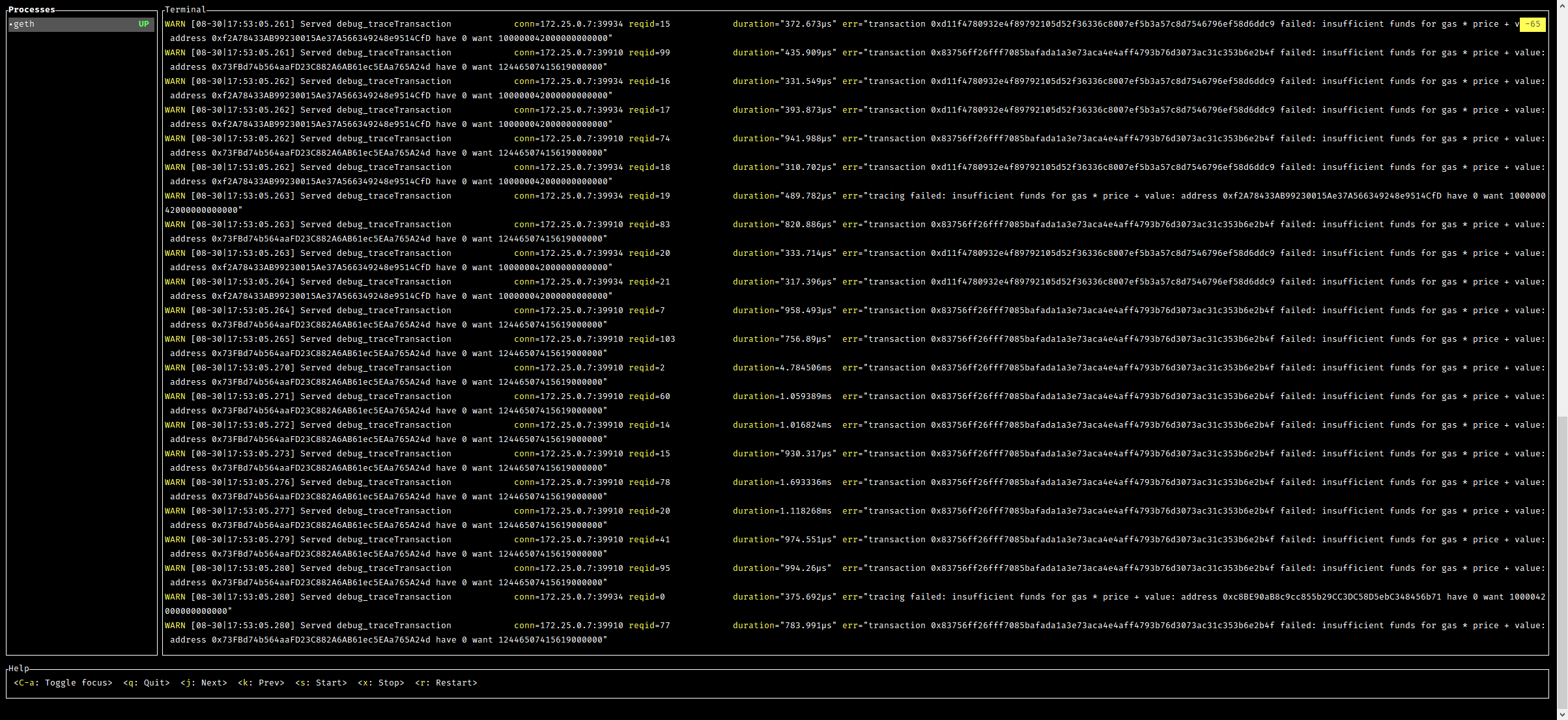Click the green UP status of geth
1568x720 pixels.
[x=144, y=24]
